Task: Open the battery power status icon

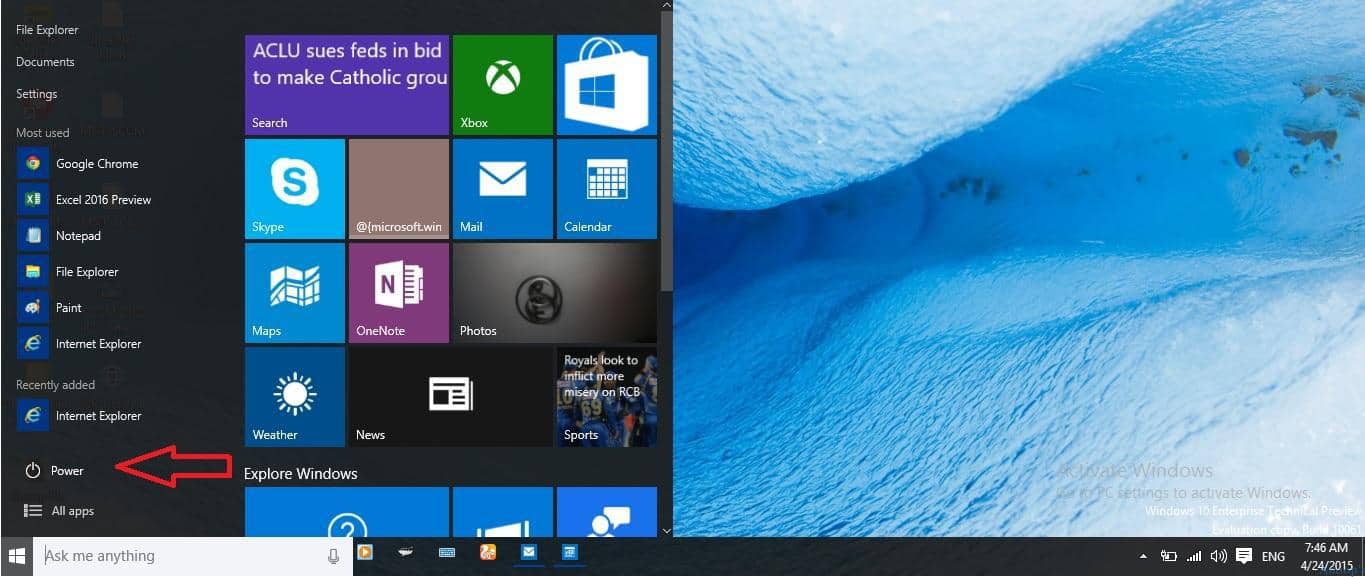Action: [x=1168, y=556]
